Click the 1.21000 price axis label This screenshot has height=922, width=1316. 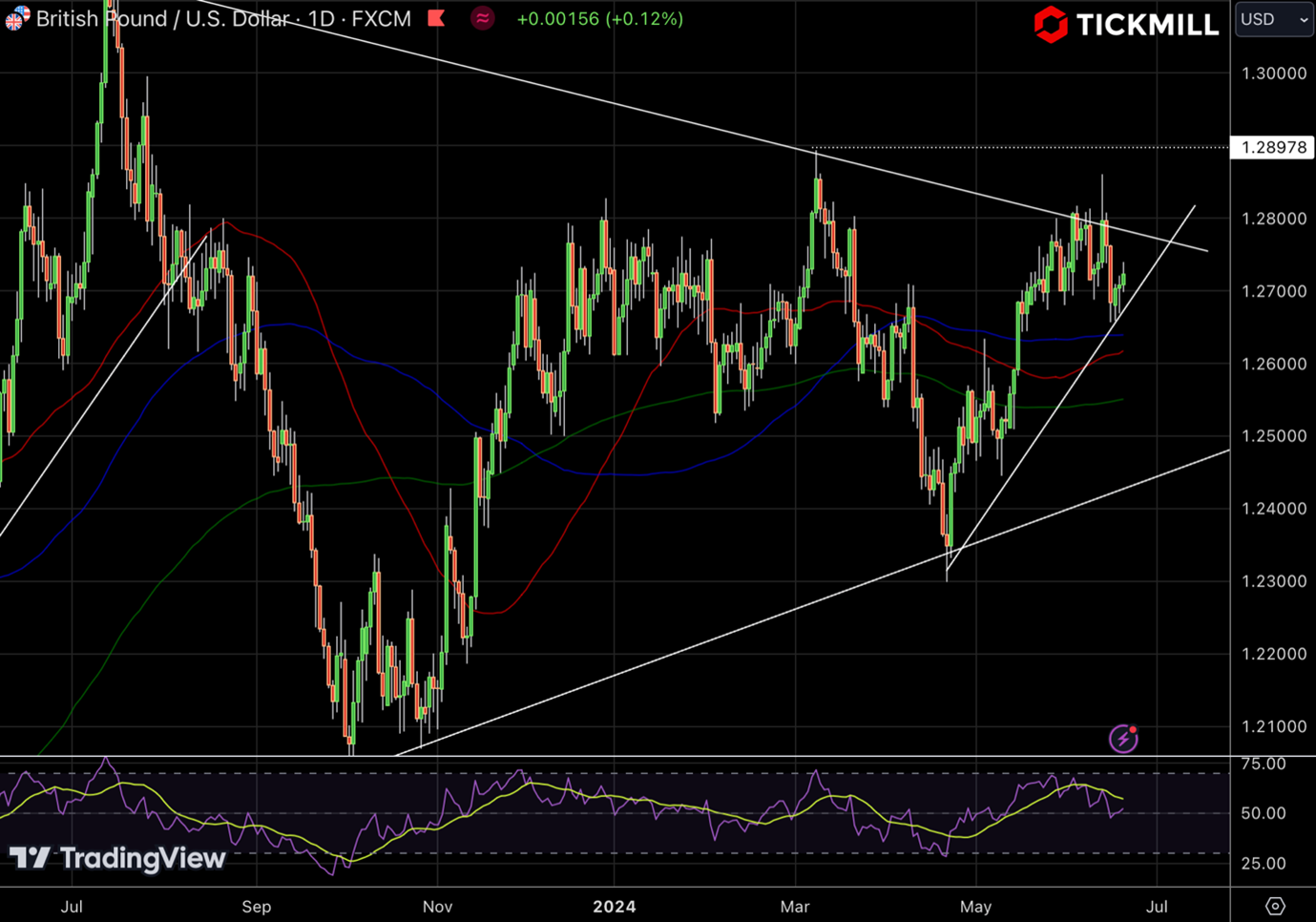(1274, 726)
